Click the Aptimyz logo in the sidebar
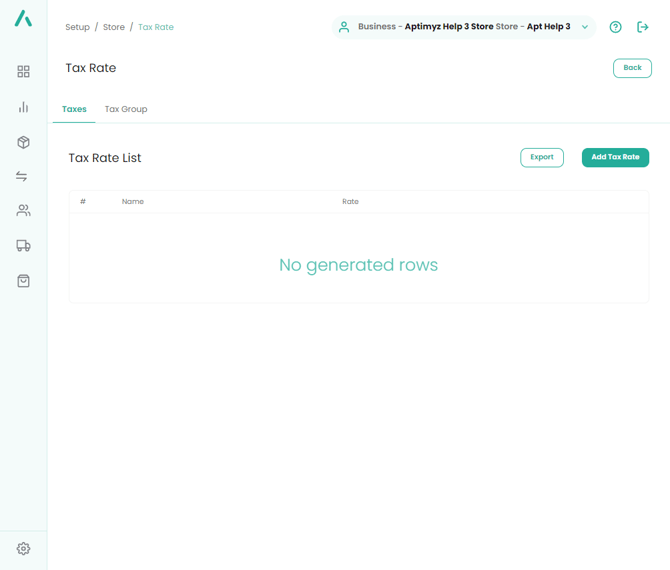The height and width of the screenshot is (570, 670). tap(23, 18)
